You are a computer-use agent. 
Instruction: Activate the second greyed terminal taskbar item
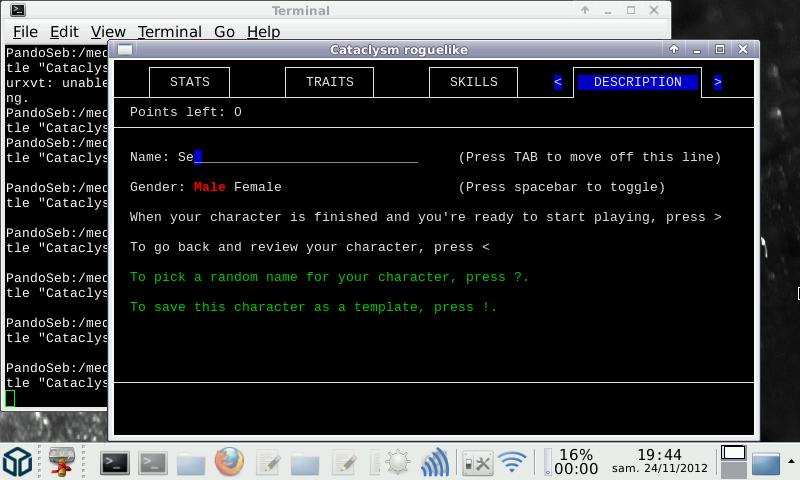[x=153, y=463]
